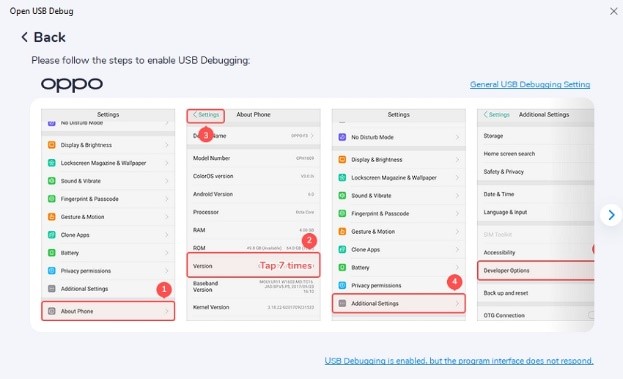Click the Kernel Version row
This screenshot has width=623, height=379.
coord(253,307)
